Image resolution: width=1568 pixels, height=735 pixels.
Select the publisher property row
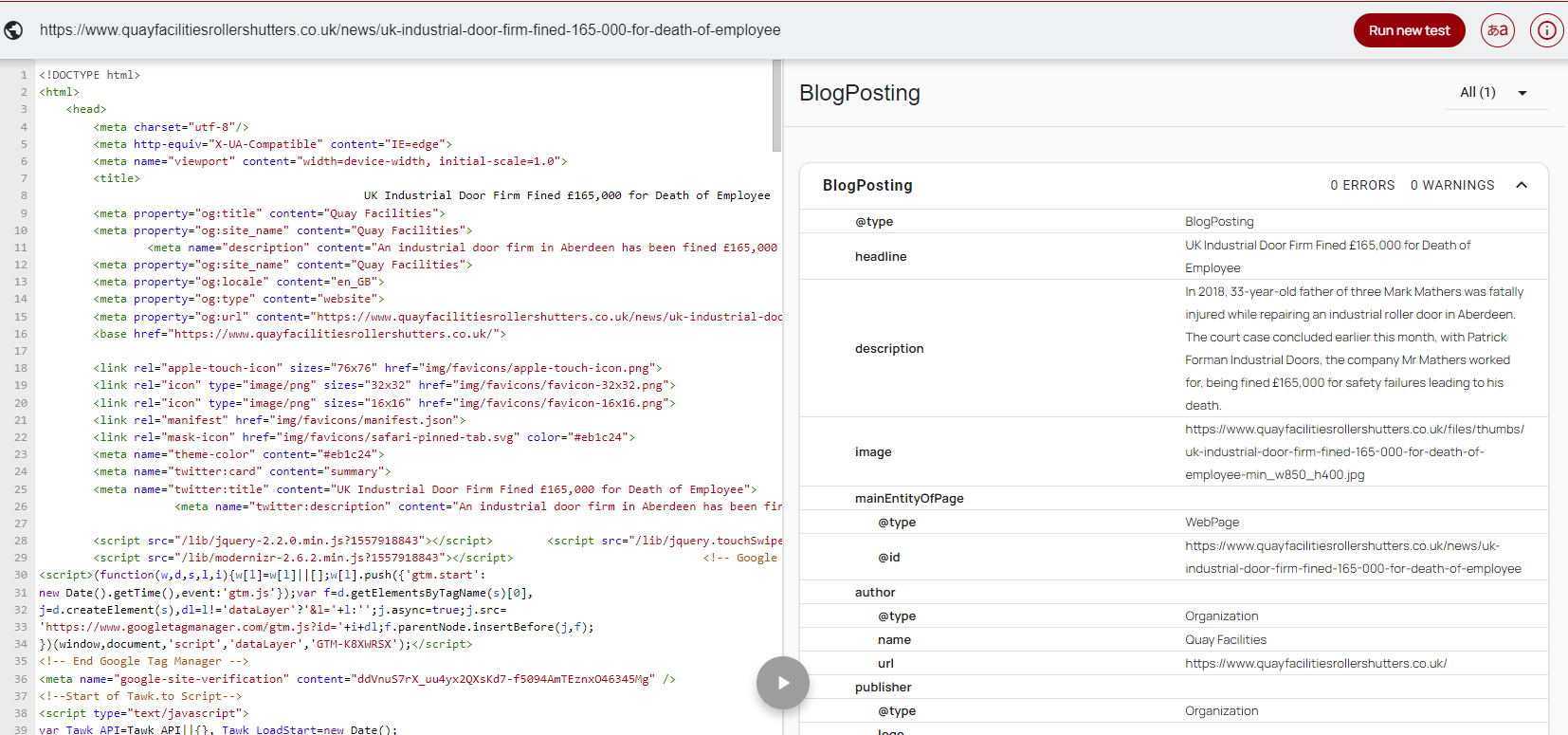click(x=883, y=688)
